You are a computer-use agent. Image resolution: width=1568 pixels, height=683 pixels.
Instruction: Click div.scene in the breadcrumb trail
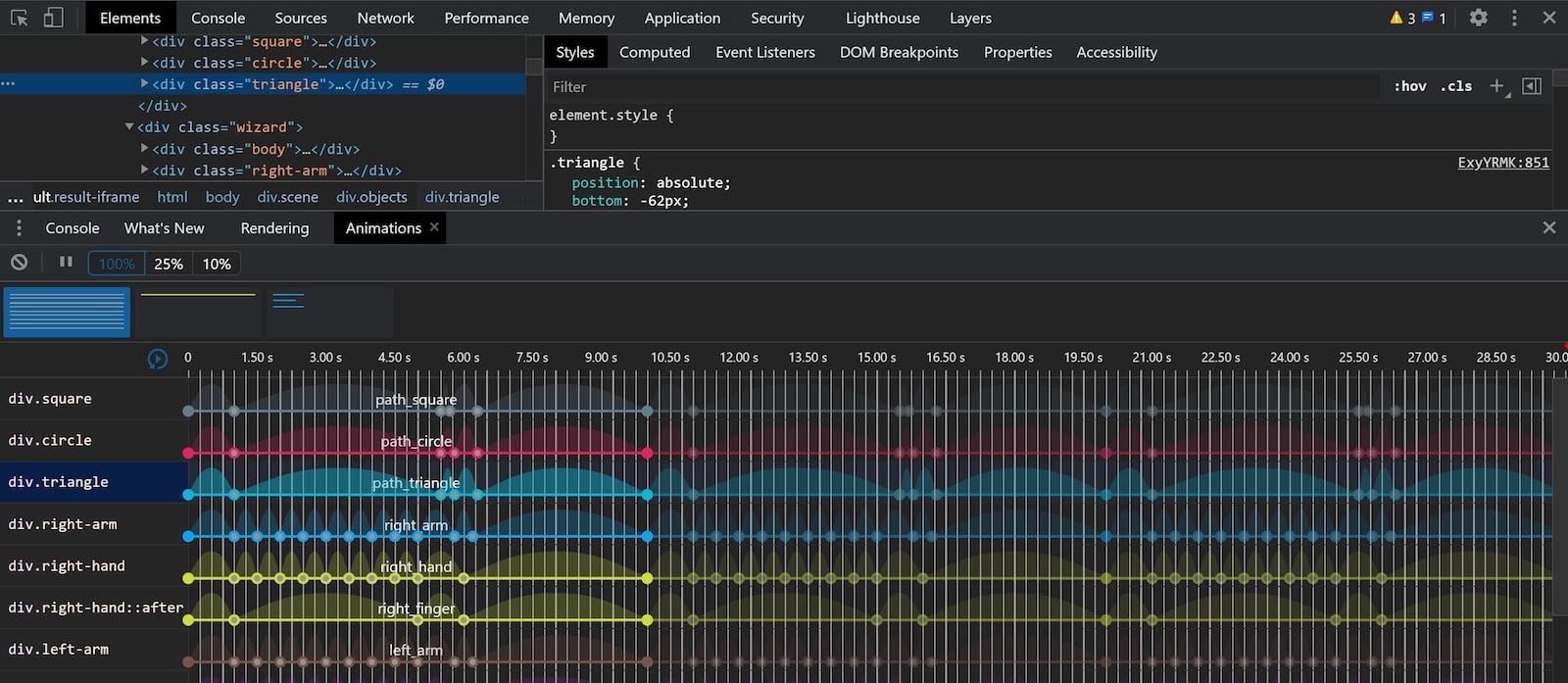(287, 197)
